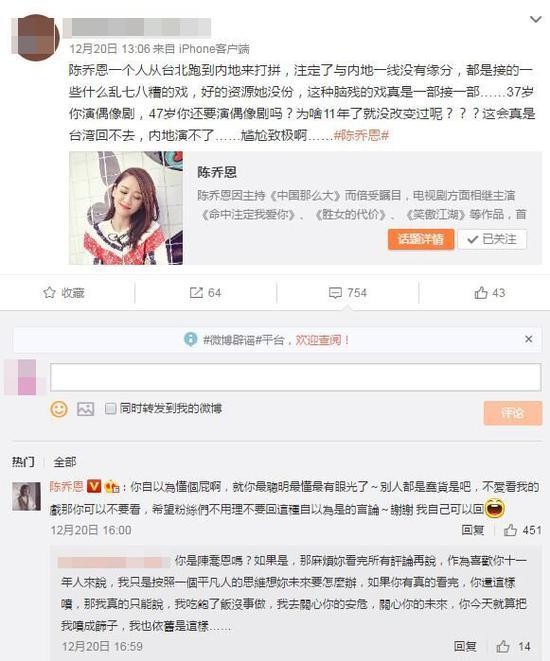Open the #陈乔恩# hashtag link
The image size is (550, 661).
click(x=361, y=135)
